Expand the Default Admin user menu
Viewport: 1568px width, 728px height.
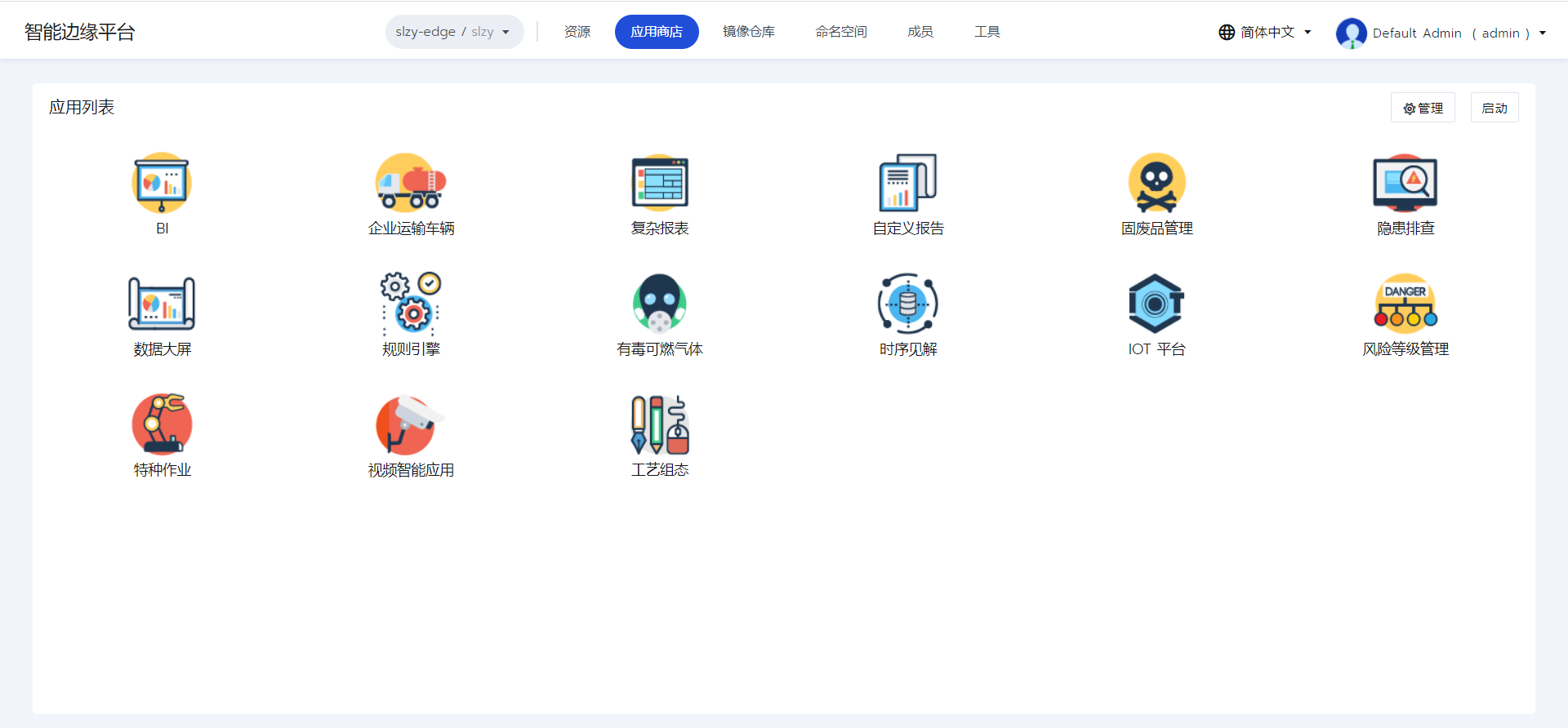pos(1441,33)
